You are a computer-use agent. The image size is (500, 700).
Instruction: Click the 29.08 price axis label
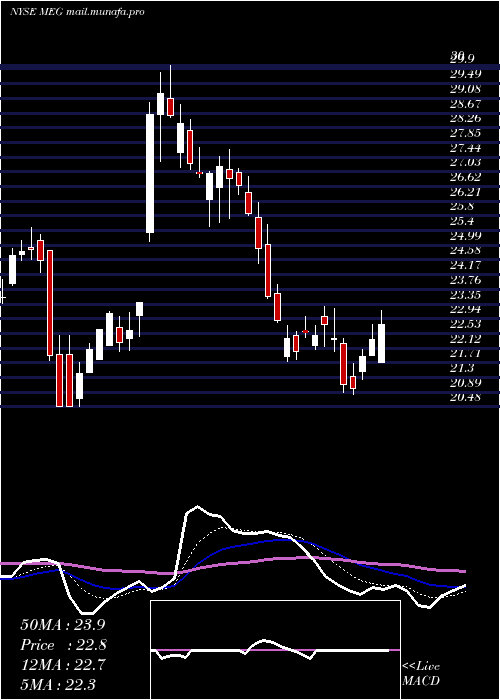tap(466, 89)
